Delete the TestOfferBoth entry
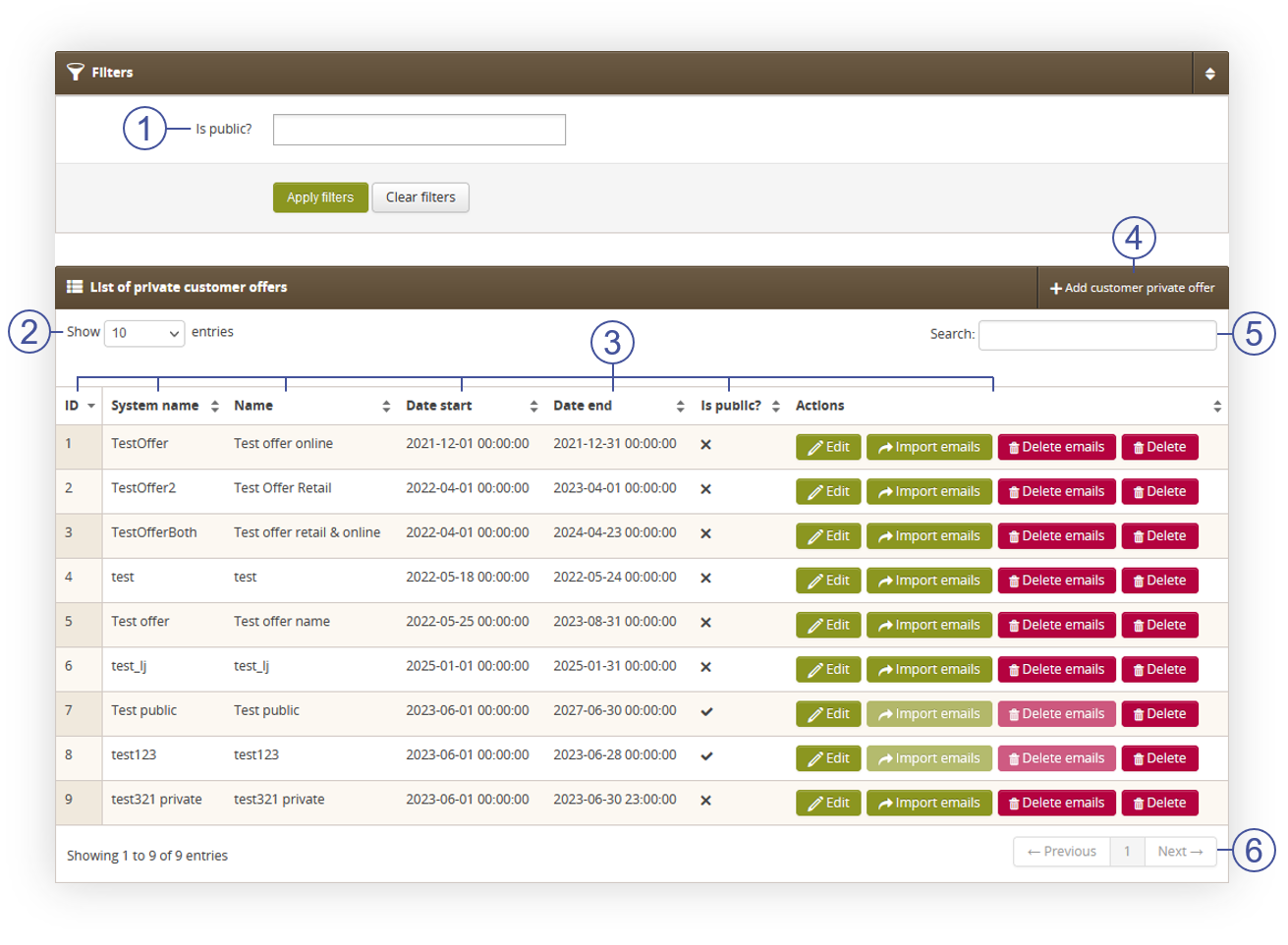 pyautogui.click(x=1160, y=536)
